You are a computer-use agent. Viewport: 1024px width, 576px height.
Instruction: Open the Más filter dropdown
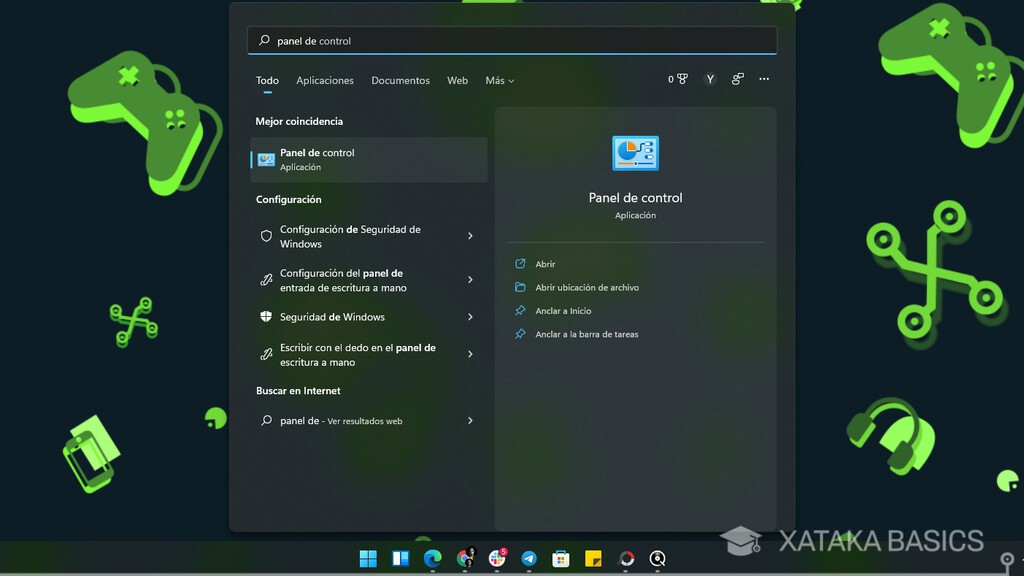[499, 80]
